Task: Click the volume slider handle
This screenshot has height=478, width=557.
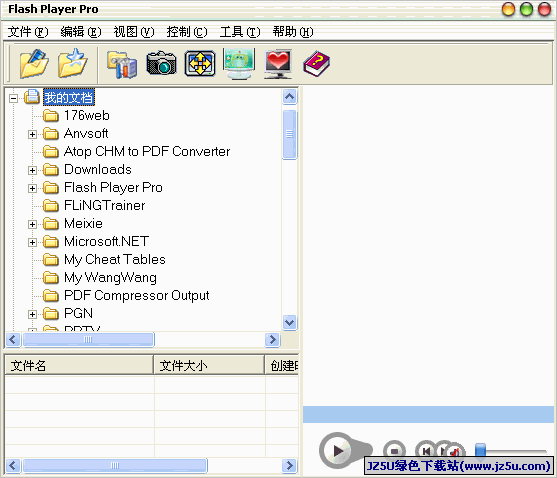Action: click(480, 450)
